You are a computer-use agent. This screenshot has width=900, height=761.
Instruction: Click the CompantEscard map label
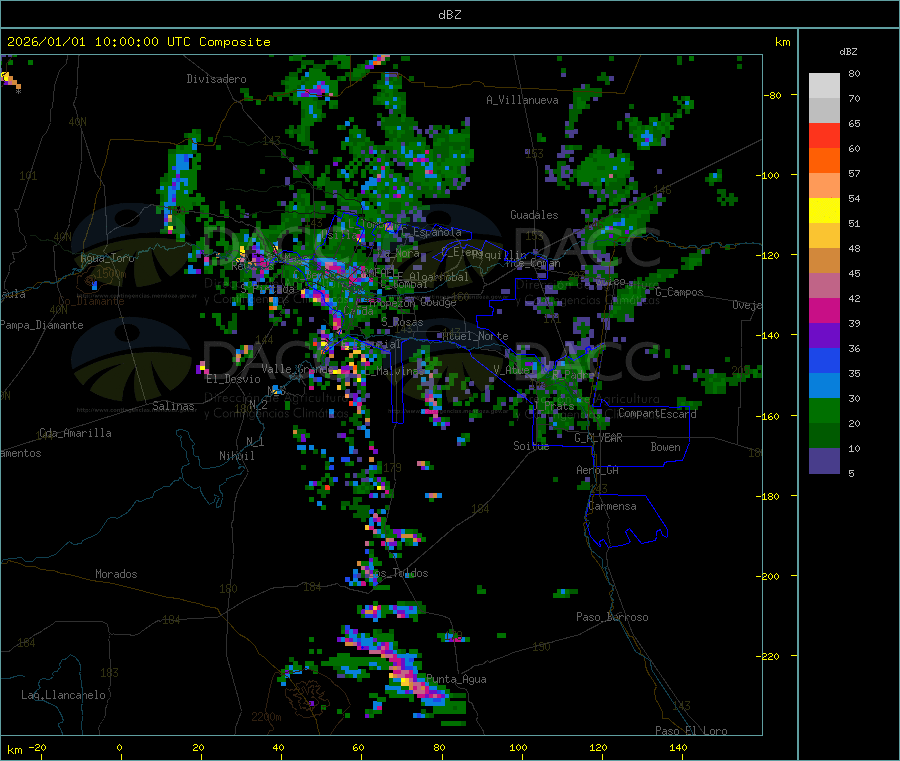click(x=658, y=414)
